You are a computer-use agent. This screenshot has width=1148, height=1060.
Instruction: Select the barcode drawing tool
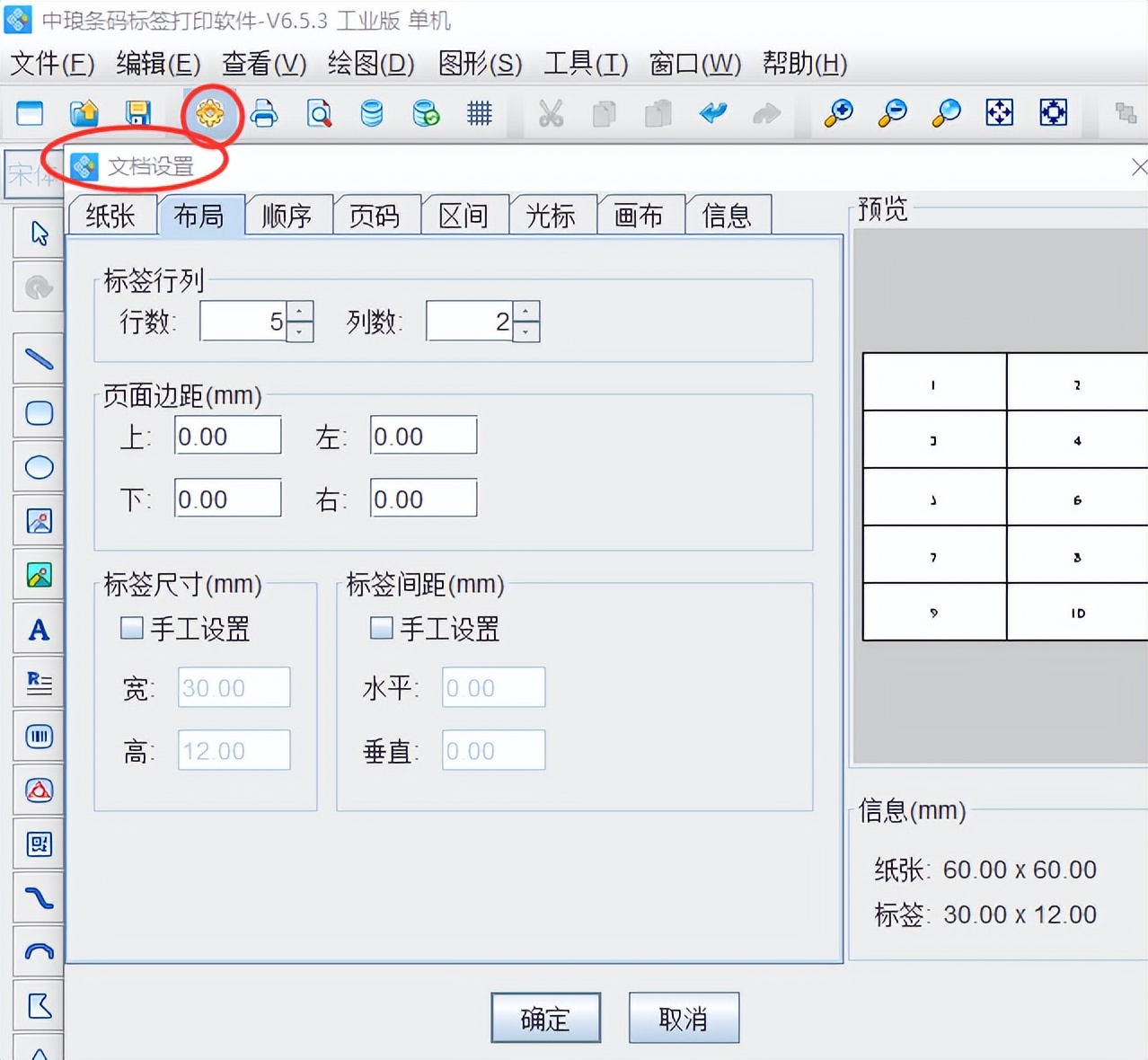39,737
